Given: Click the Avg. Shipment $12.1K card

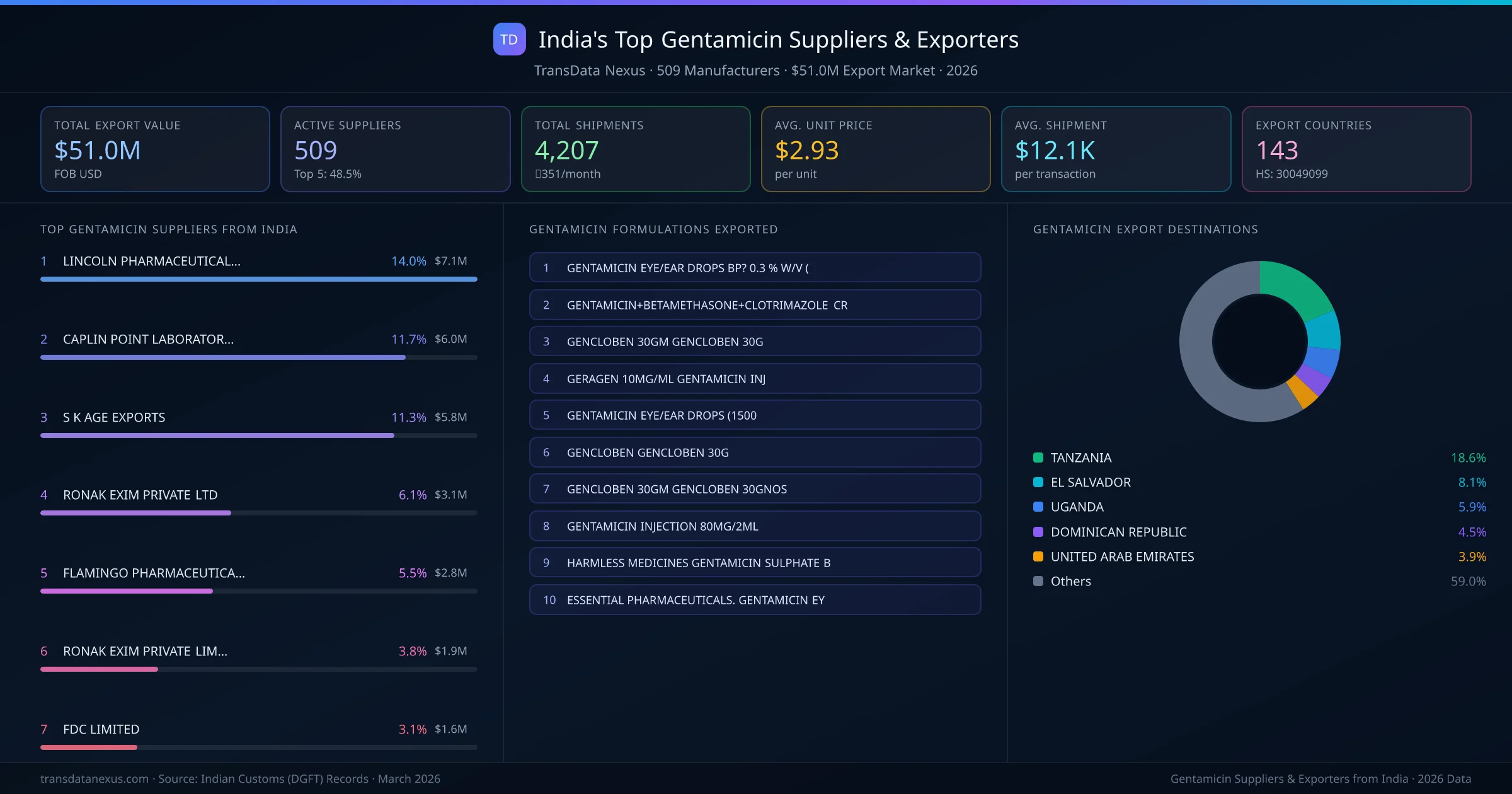Looking at the screenshot, I should pos(1116,149).
